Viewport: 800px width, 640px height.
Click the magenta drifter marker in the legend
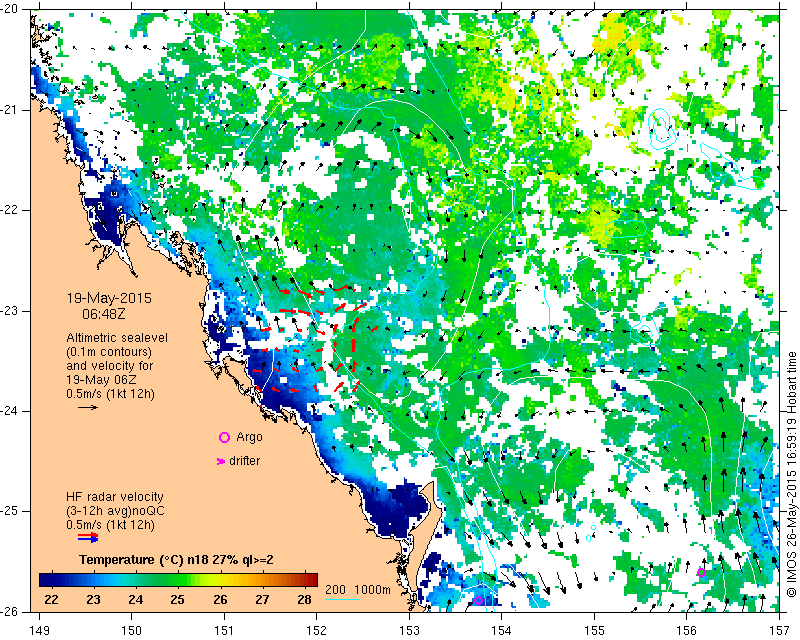coord(221,461)
